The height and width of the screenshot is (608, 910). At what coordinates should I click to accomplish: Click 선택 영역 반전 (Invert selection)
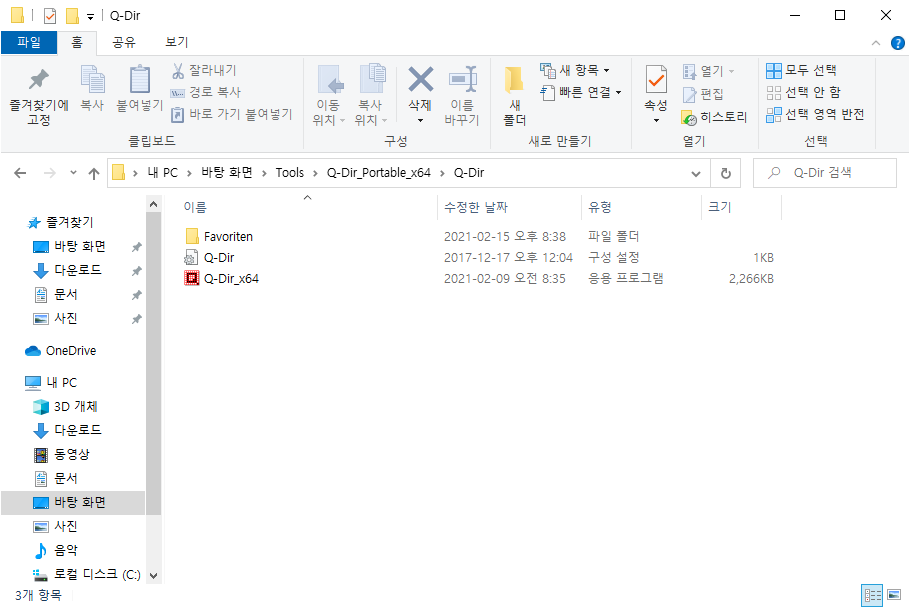(x=815, y=114)
